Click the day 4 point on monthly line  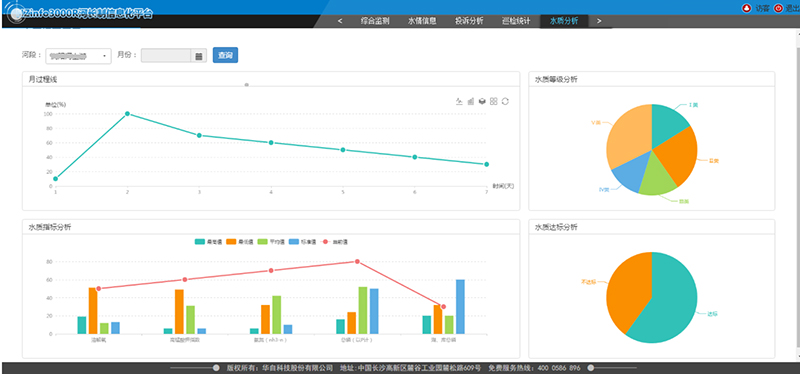pyautogui.click(x=271, y=142)
